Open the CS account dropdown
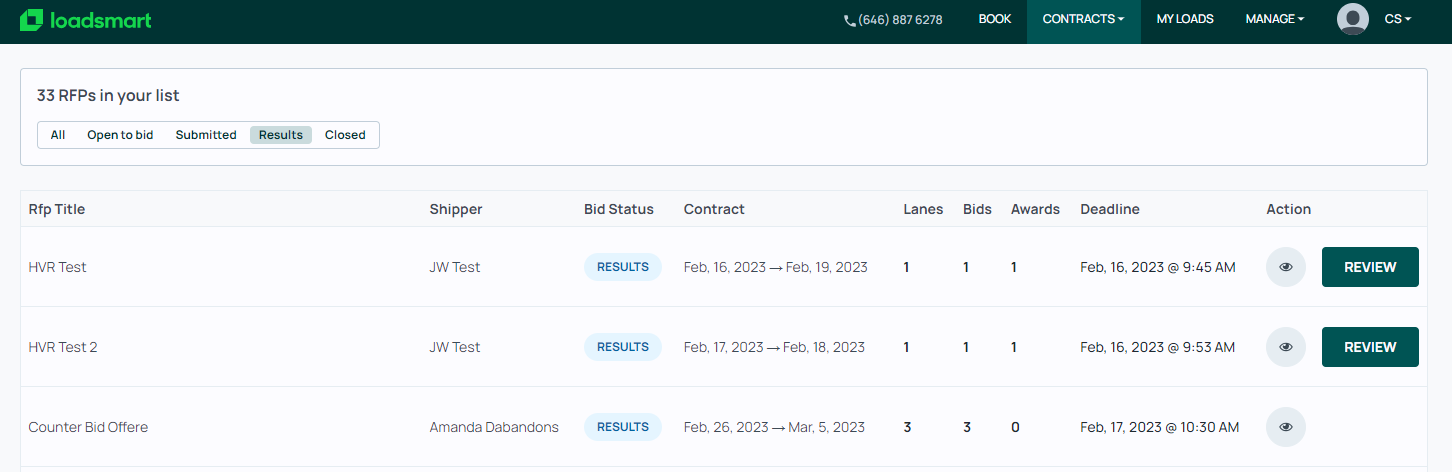This screenshot has width=1452, height=472. click(1398, 19)
